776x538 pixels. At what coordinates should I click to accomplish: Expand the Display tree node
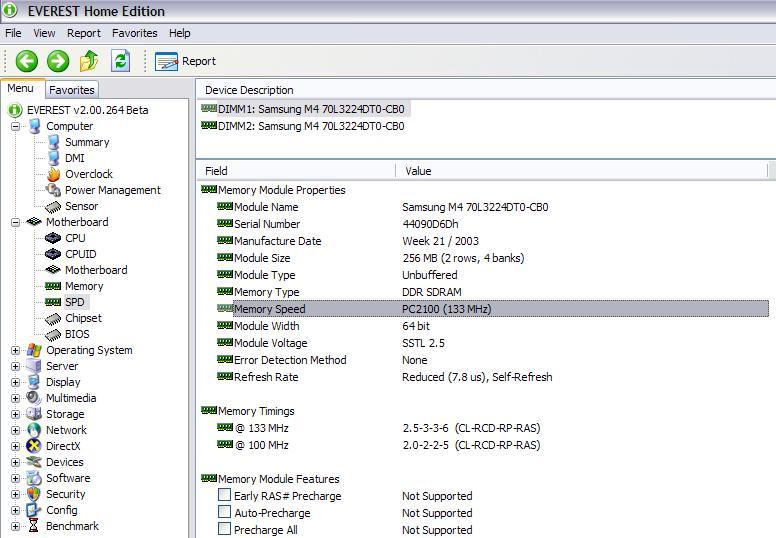click(x=15, y=382)
